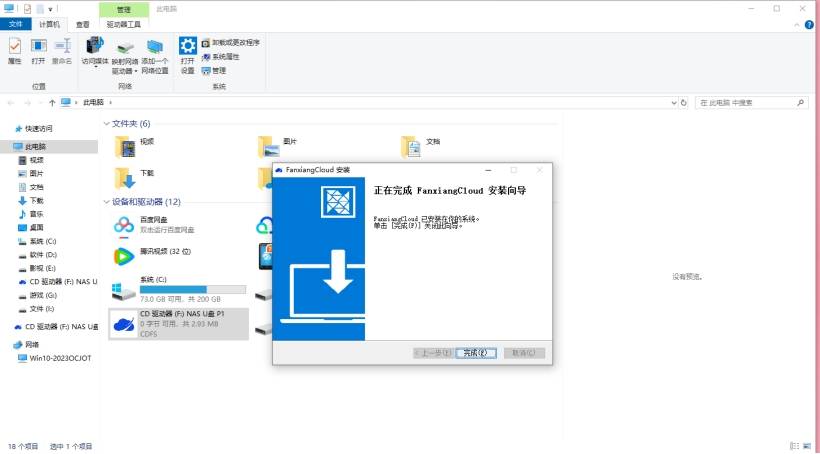The height and width of the screenshot is (454, 820).
Task: Open the 腾讯视频 (32 位) icon
Action: (124, 256)
